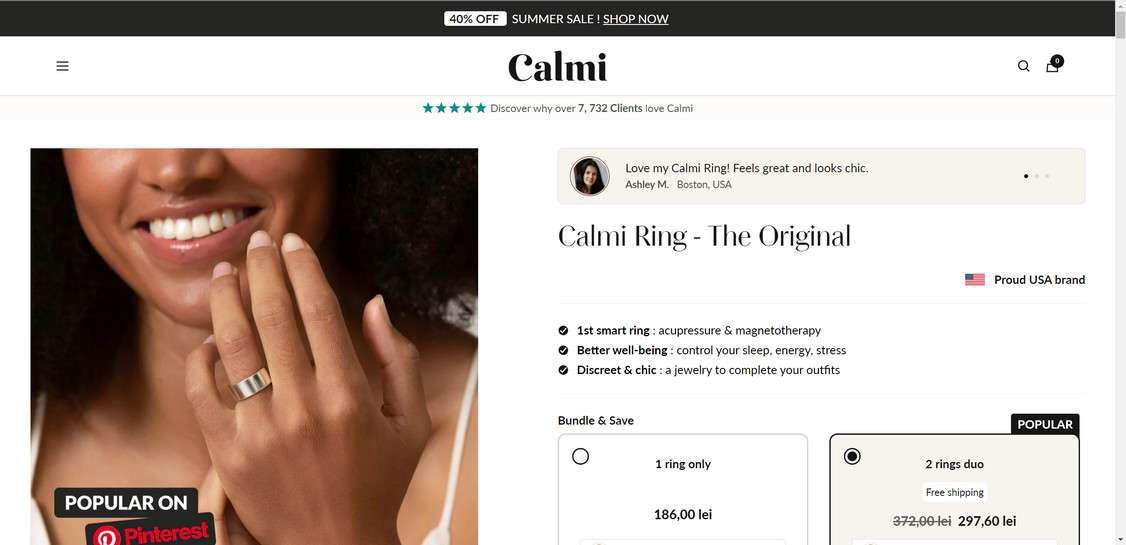The image size is (1126, 545).
Task: Select the "2 rings duo" radio button
Action: (x=852, y=456)
